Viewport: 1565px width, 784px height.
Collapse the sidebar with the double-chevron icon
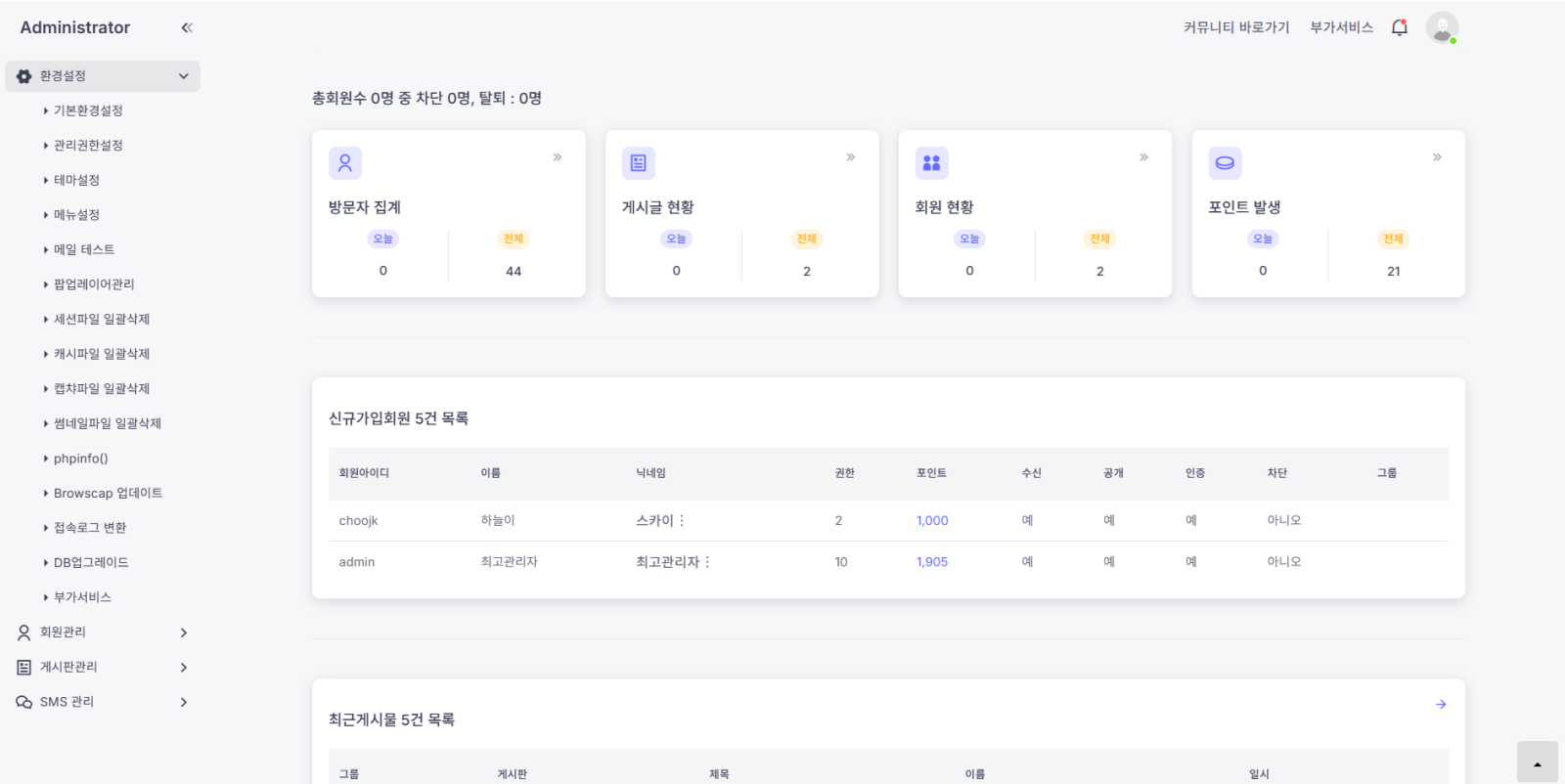(x=187, y=27)
